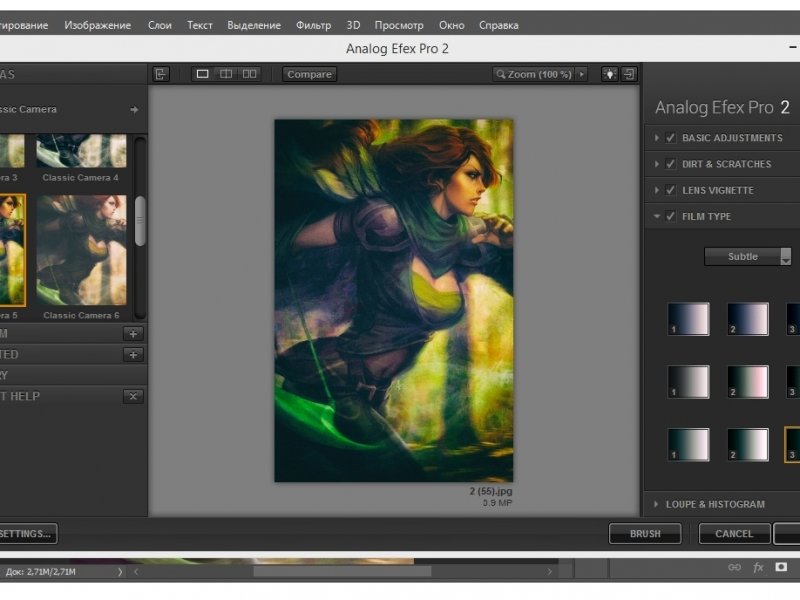This screenshot has width=800, height=600.
Task: Click the preview image in center
Action: 394,301
